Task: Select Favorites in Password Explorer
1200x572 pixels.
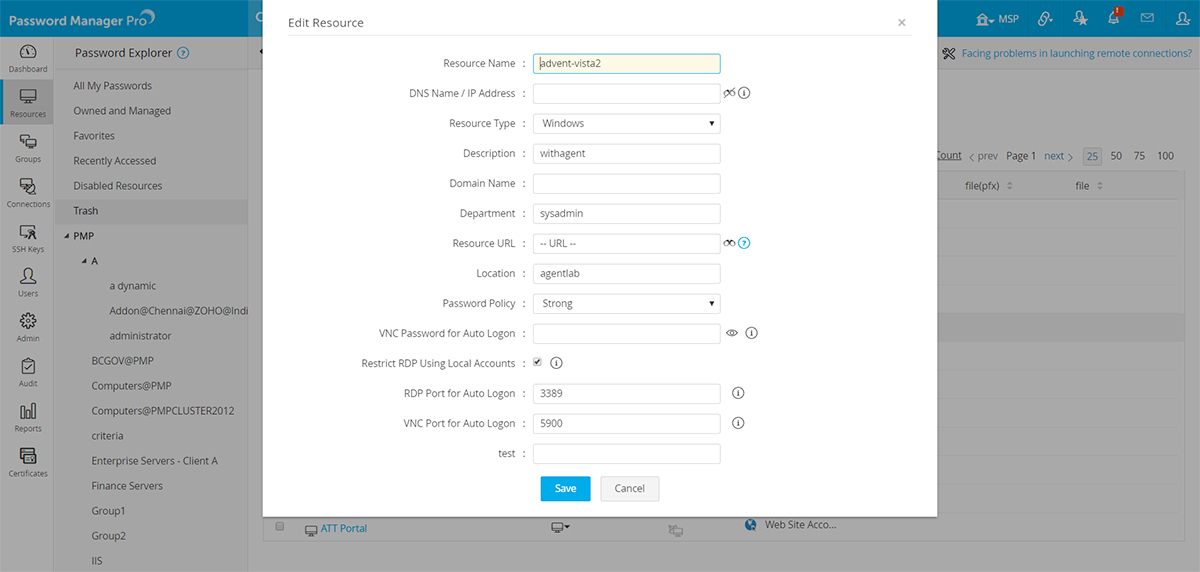Action: coord(94,136)
